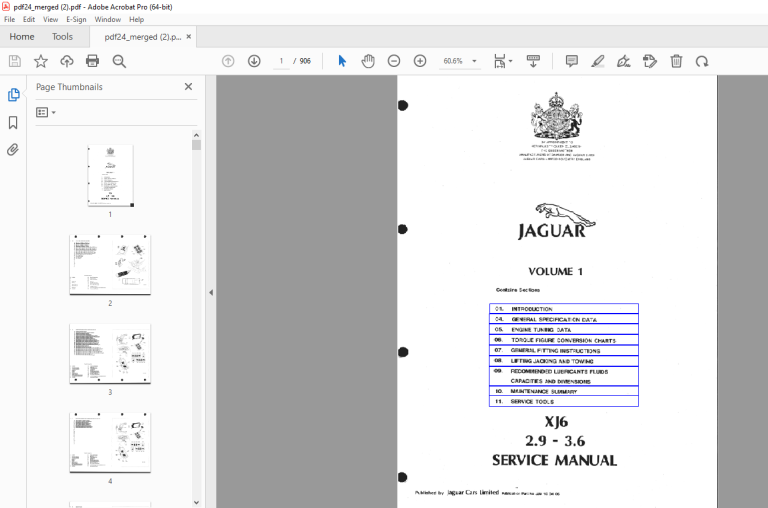Screen dimensions: 768x508
Task: Delete page with trash icon
Action: pos(676,61)
